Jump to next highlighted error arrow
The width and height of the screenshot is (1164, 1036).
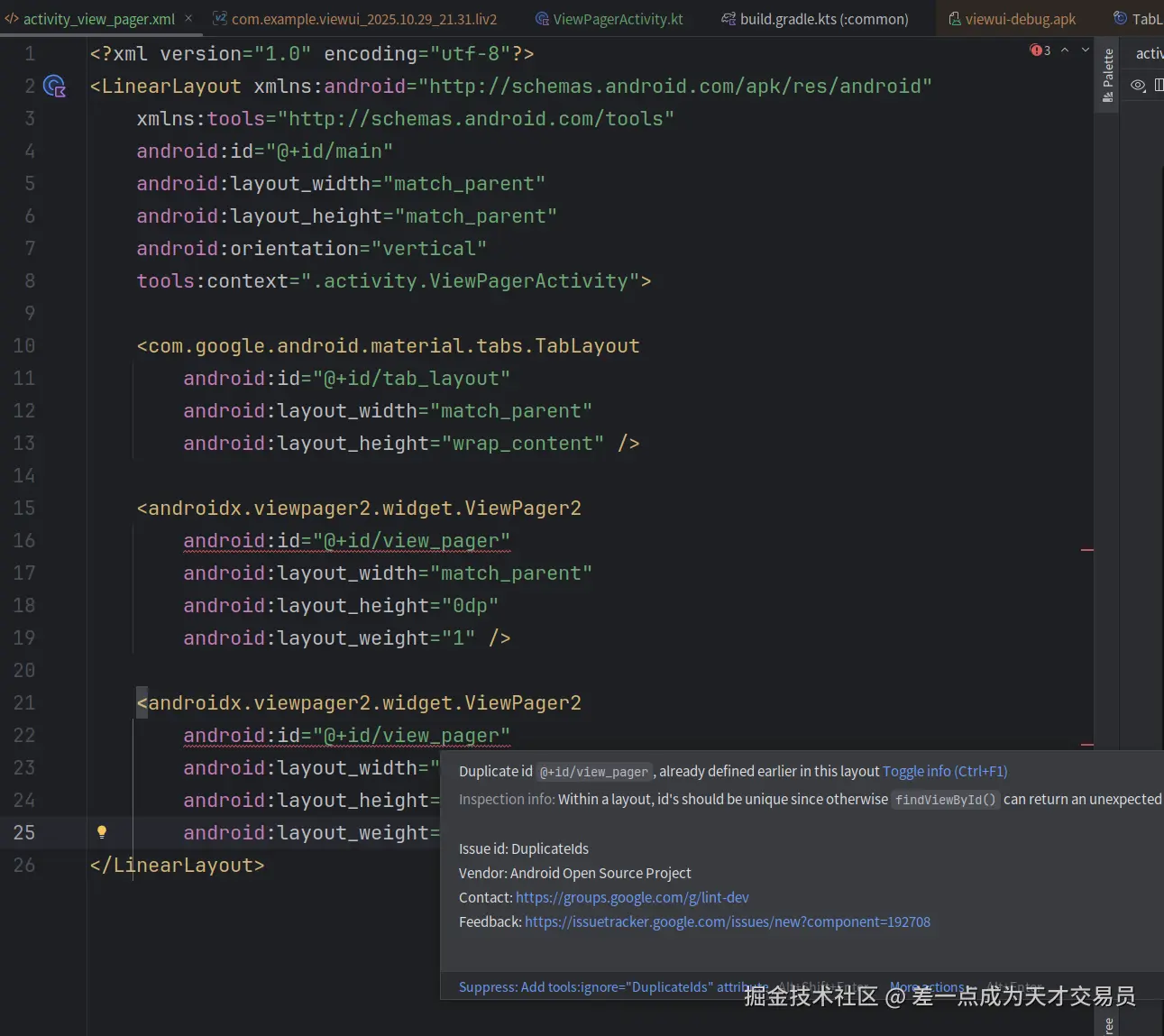pyautogui.click(x=1085, y=50)
